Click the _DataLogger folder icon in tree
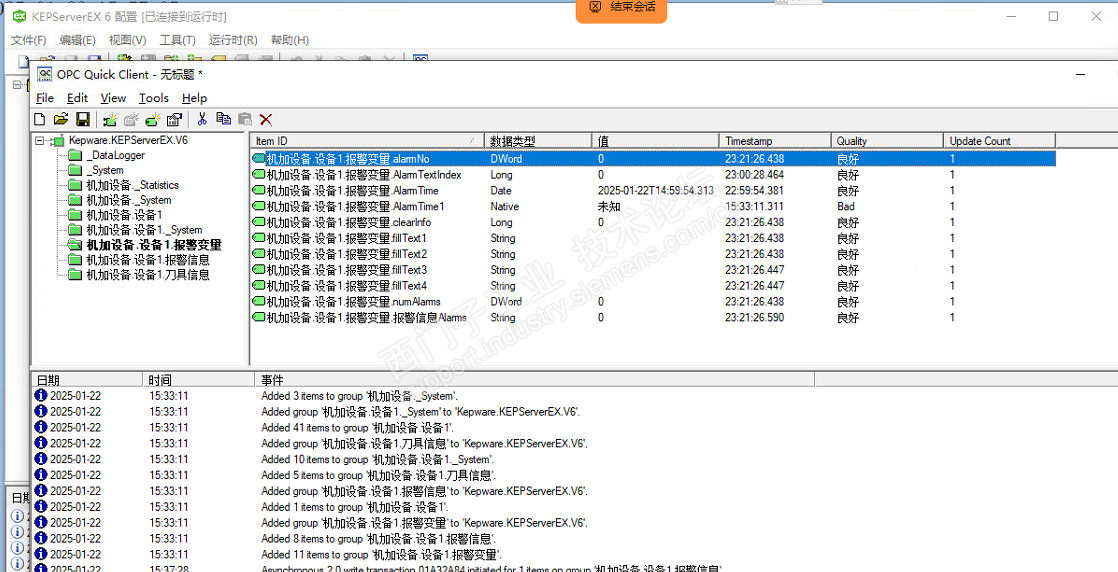The image size is (1118, 572). pos(75,155)
